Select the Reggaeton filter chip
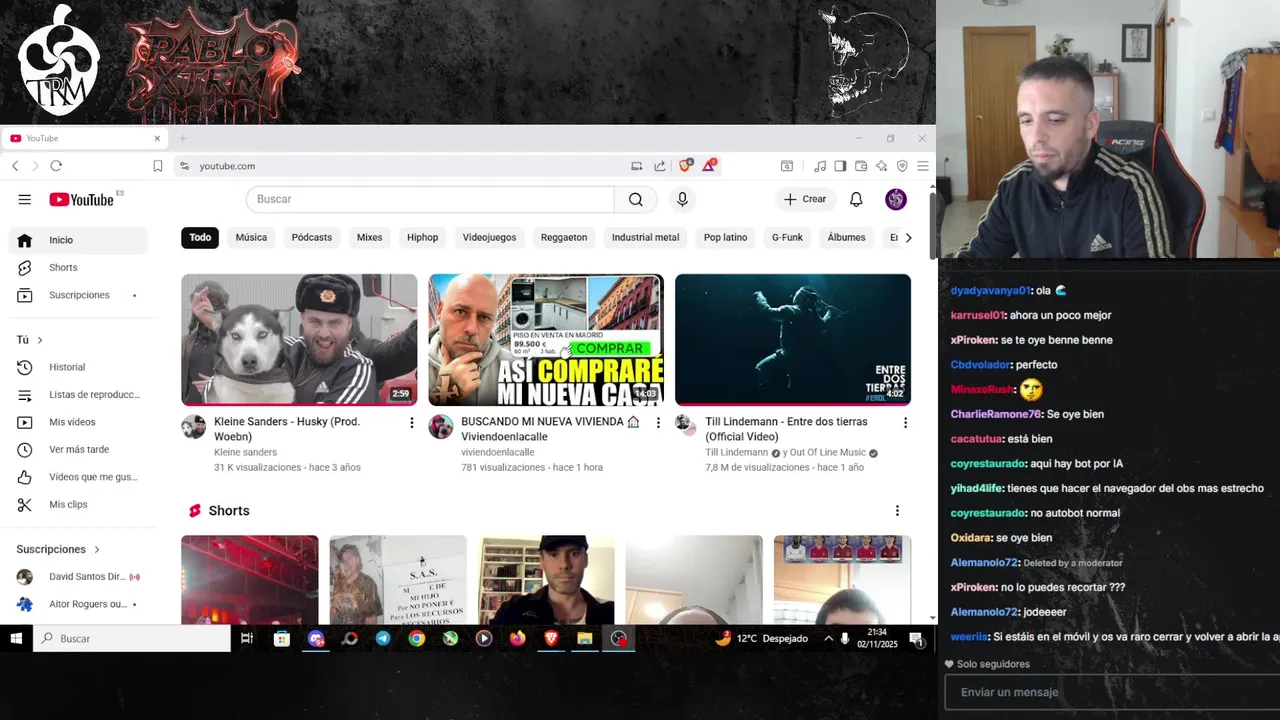This screenshot has height=720, width=1280. click(564, 237)
